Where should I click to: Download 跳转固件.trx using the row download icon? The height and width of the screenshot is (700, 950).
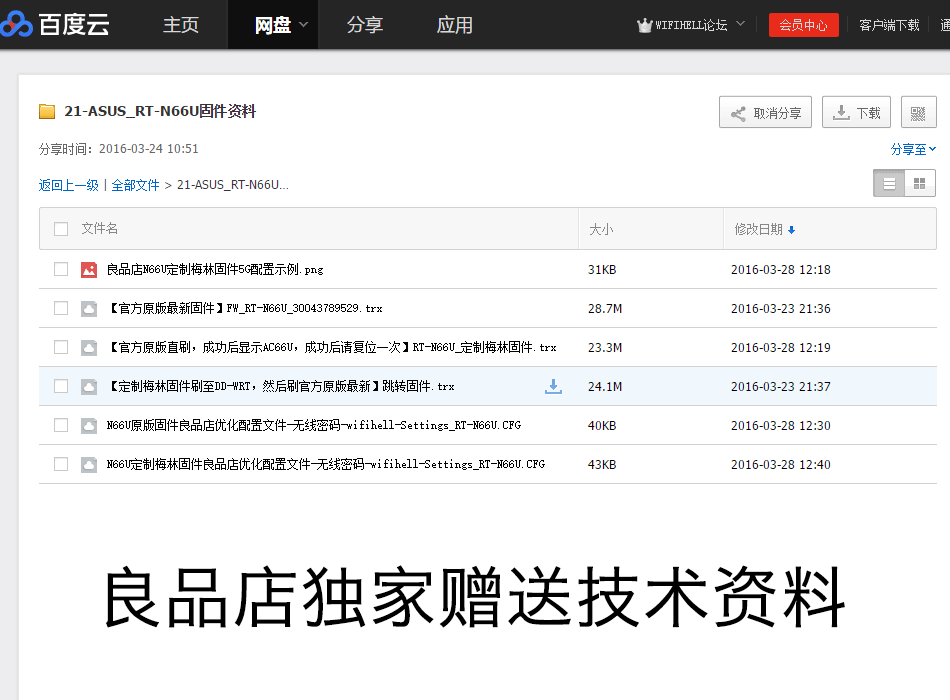coord(553,387)
